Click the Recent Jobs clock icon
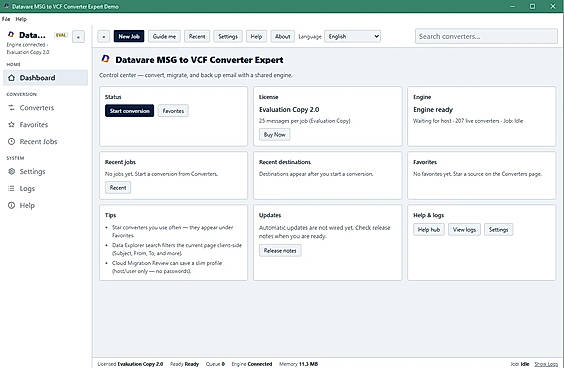Viewport: 564px width, 368px height. (12, 141)
